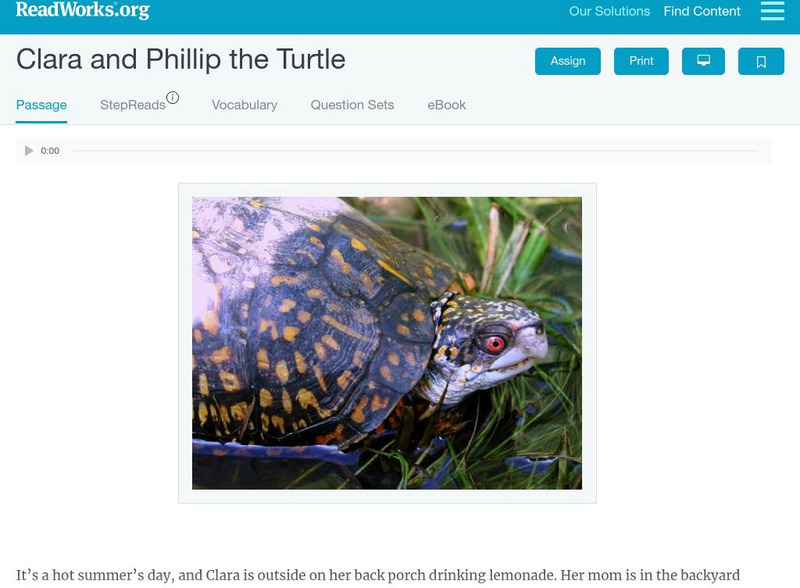
Task: Click the turtle photo
Action: (x=387, y=343)
